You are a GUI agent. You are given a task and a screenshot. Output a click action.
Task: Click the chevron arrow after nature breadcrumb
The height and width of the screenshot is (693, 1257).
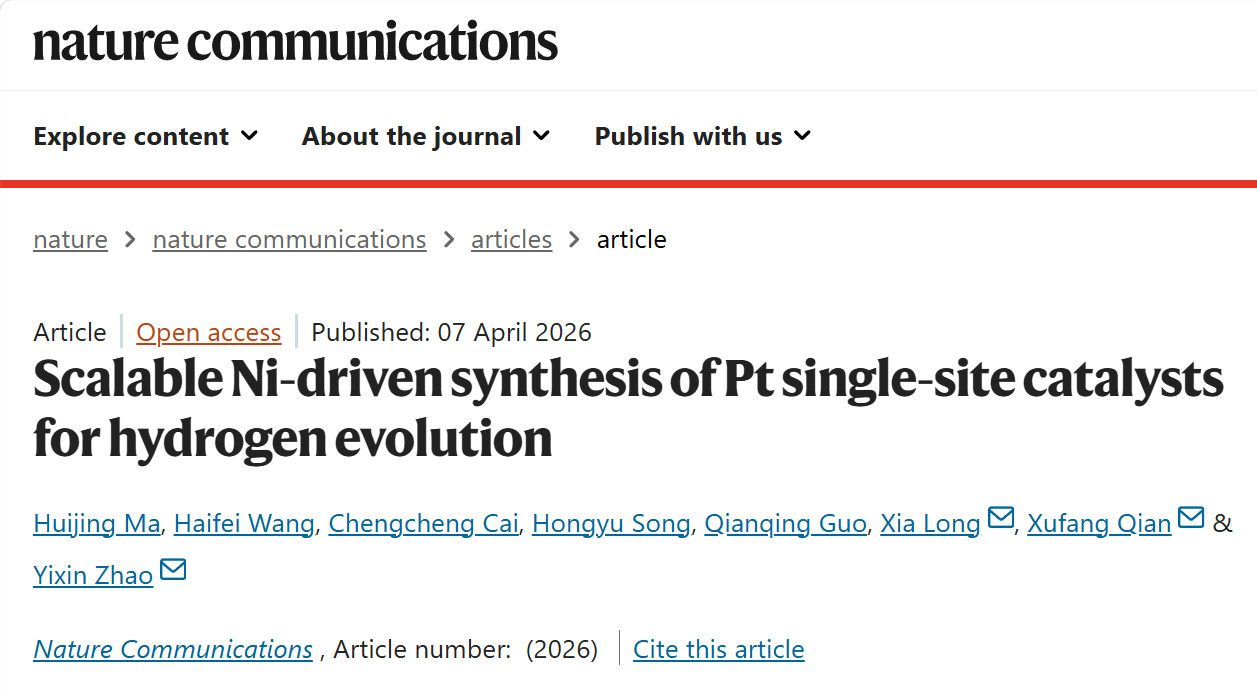click(x=130, y=240)
